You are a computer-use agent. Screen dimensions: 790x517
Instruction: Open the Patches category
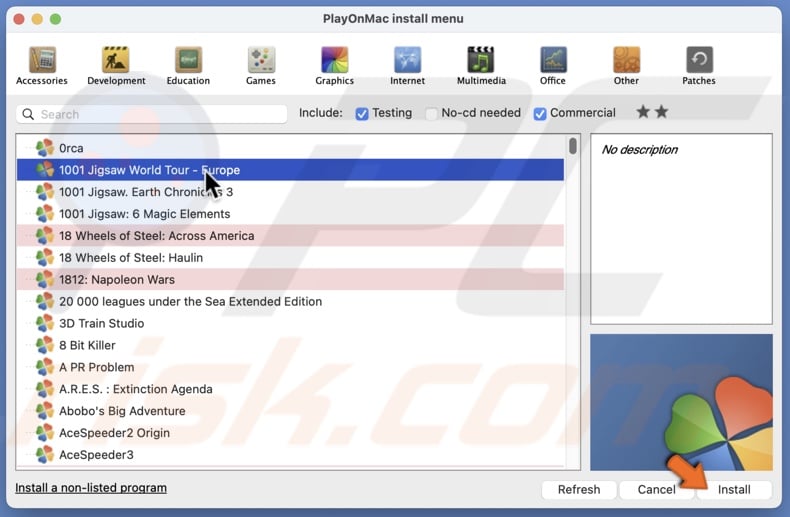(x=699, y=66)
